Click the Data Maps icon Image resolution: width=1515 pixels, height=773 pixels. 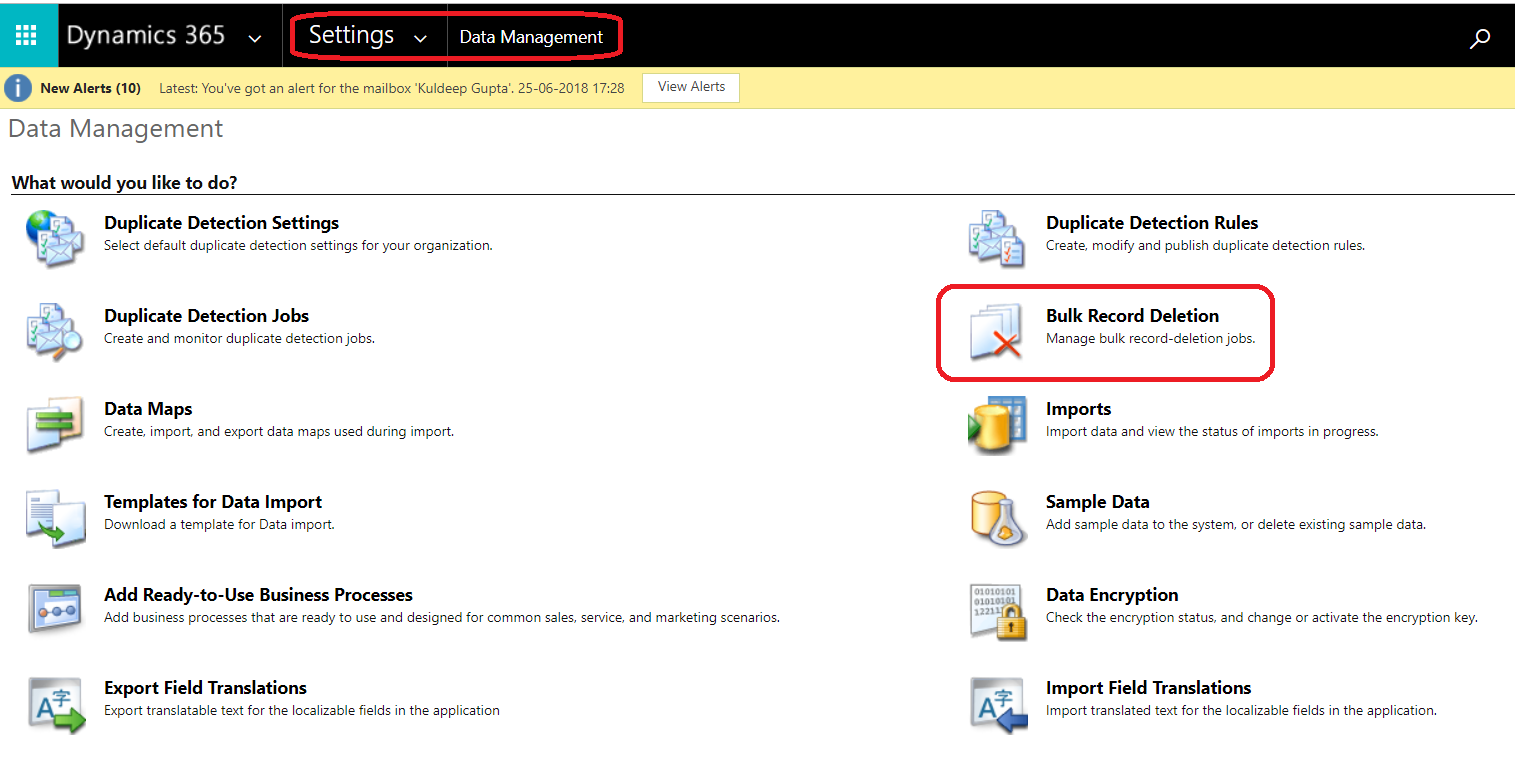56,424
